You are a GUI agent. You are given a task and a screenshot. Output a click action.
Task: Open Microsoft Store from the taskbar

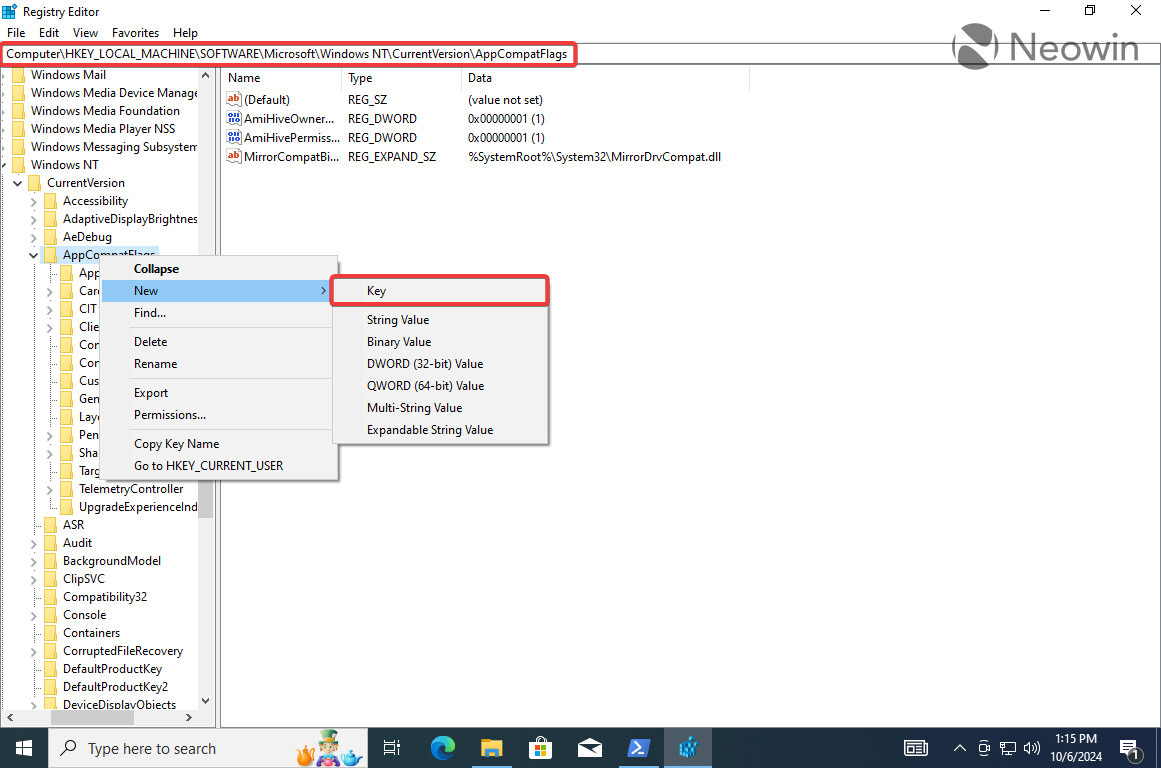point(541,748)
